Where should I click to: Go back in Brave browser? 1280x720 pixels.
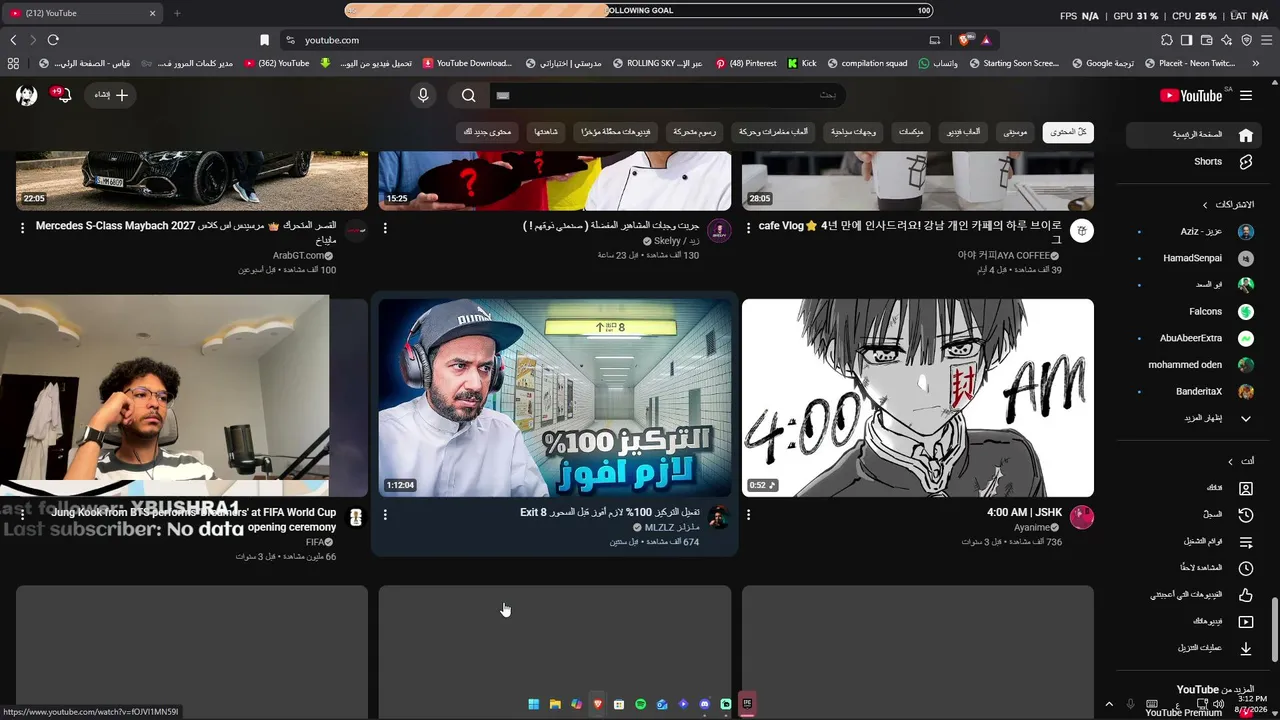tap(13, 40)
